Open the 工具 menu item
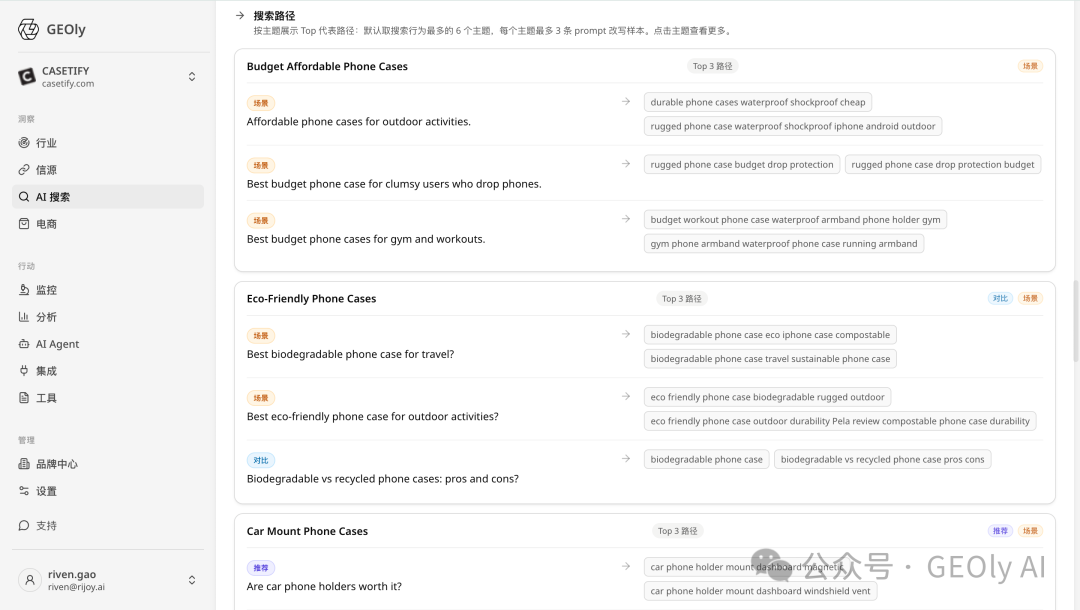1080x610 pixels. (x=108, y=397)
